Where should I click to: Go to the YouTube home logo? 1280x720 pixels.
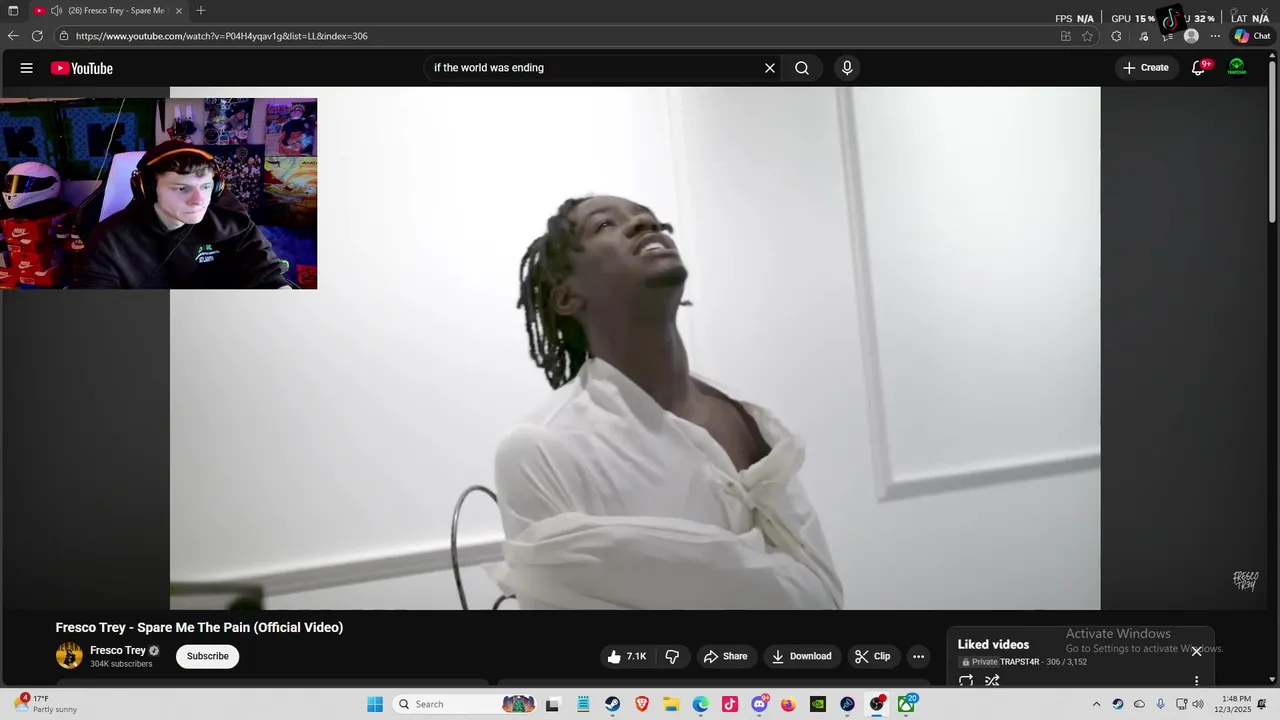[x=82, y=68]
